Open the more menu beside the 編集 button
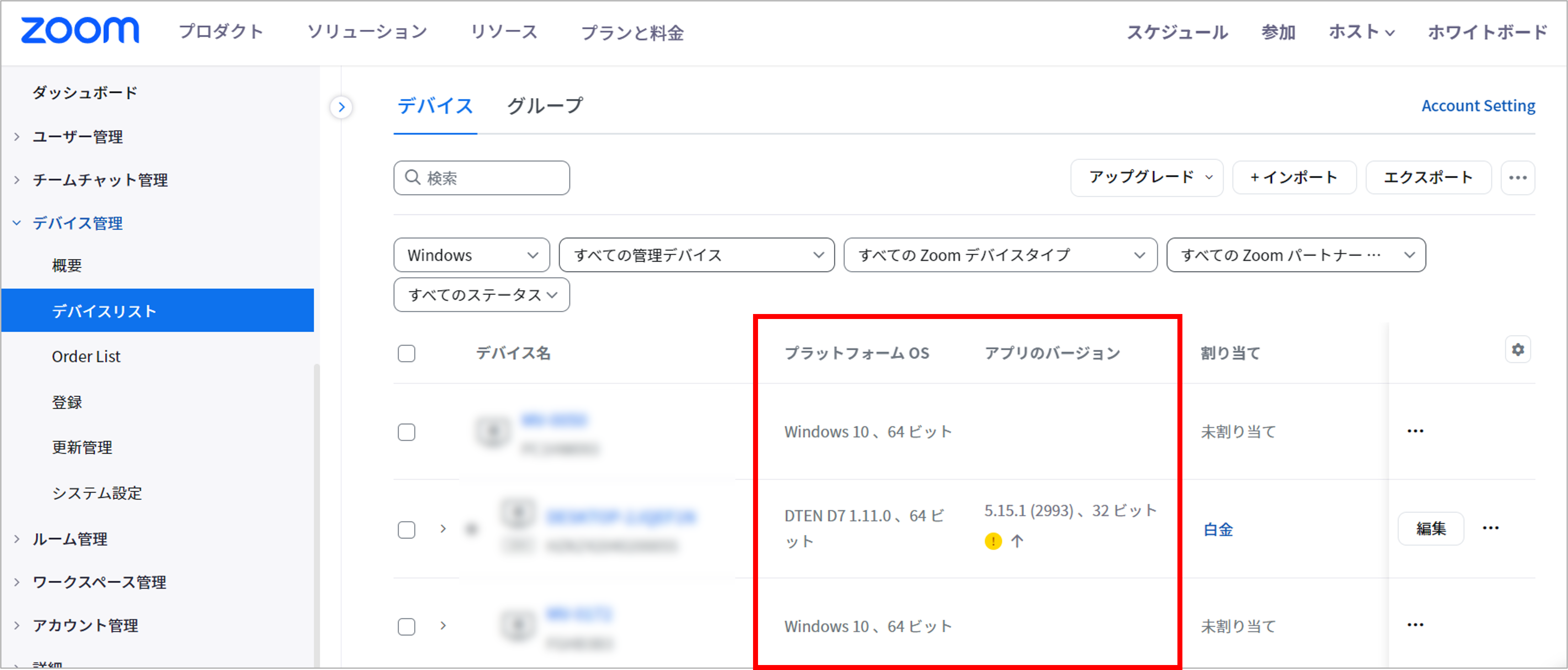This screenshot has height=670, width=1568. coord(1491,528)
